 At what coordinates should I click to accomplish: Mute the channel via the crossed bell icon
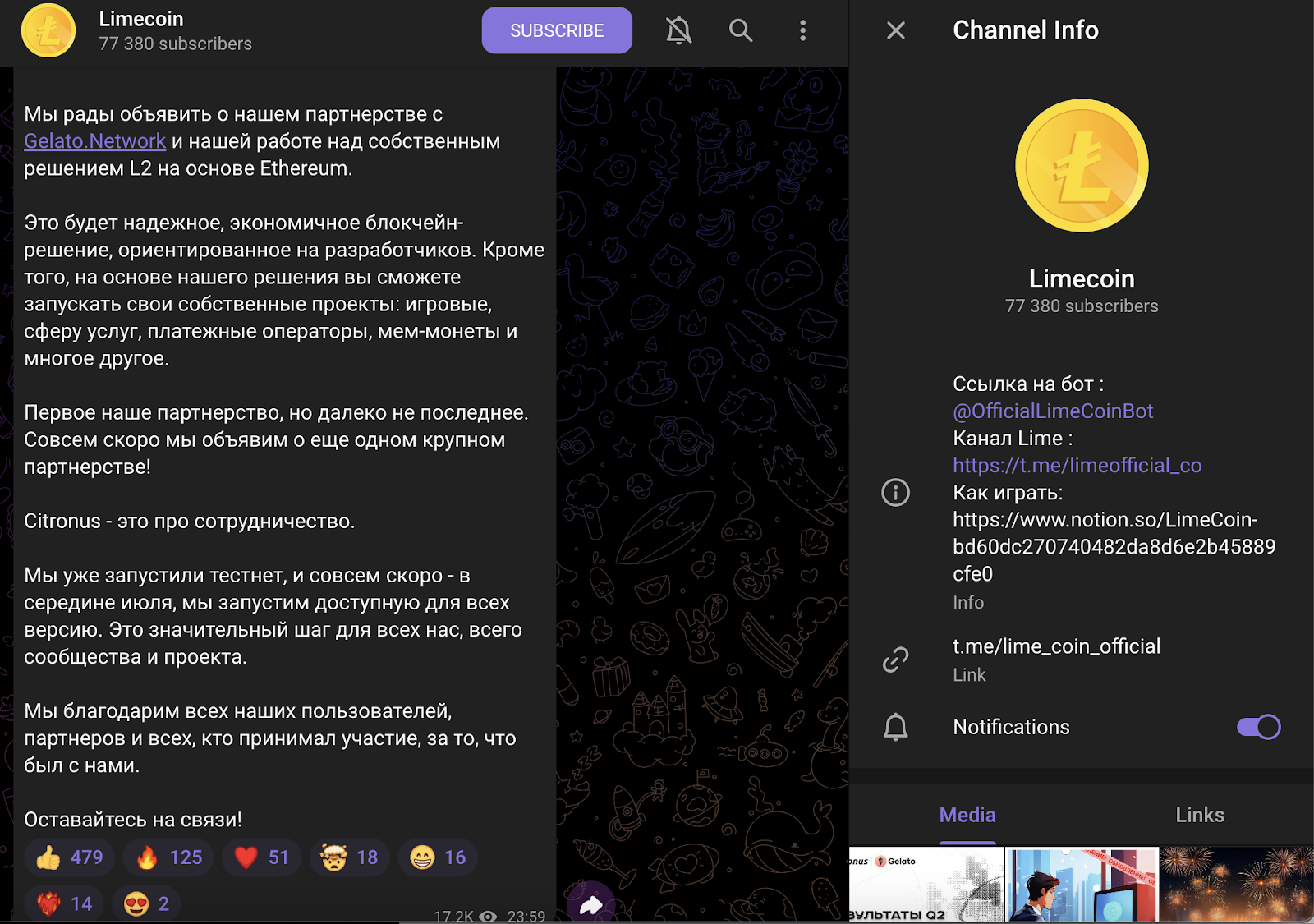coord(678,30)
